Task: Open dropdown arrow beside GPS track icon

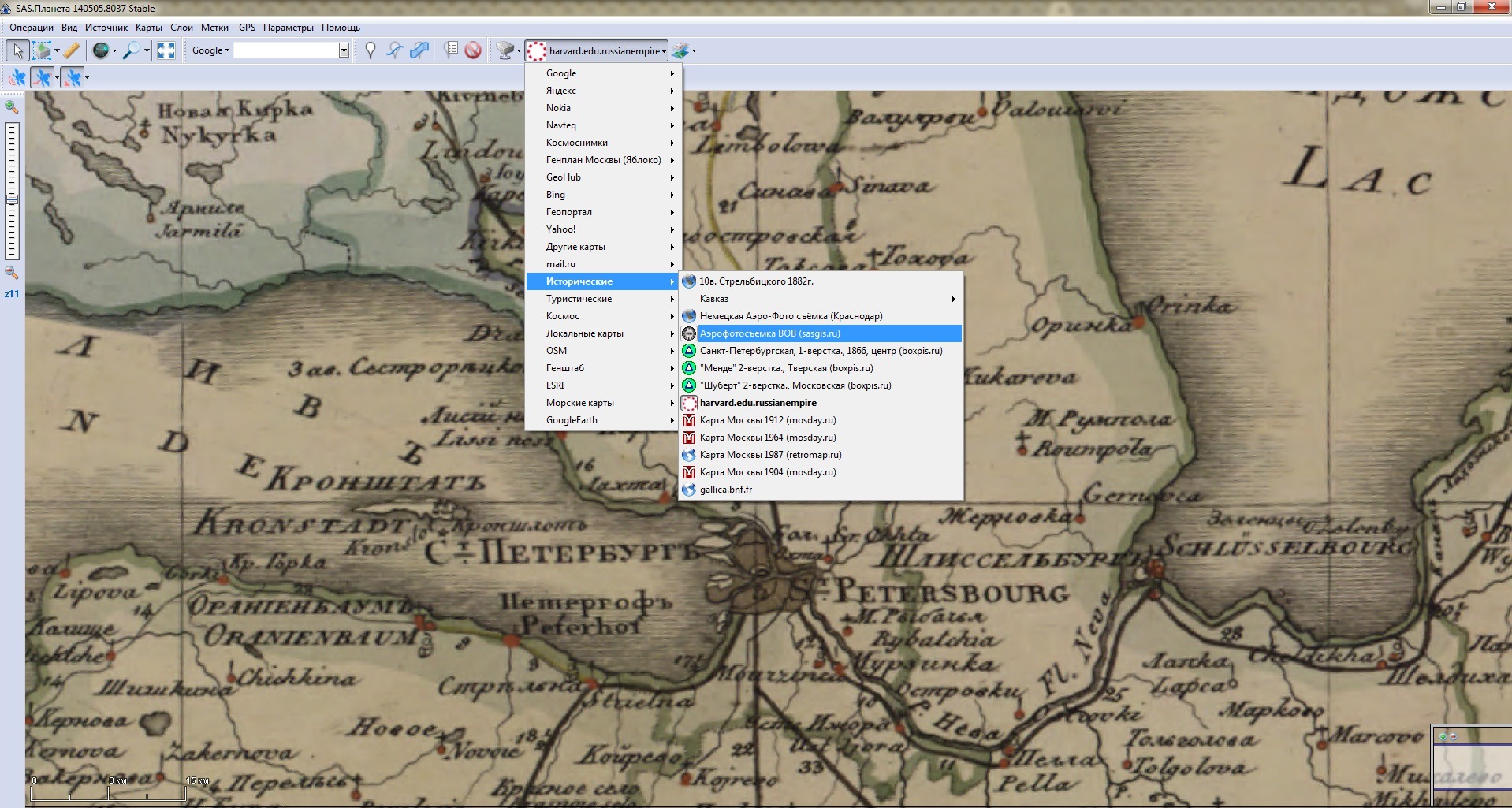Action: (57, 77)
